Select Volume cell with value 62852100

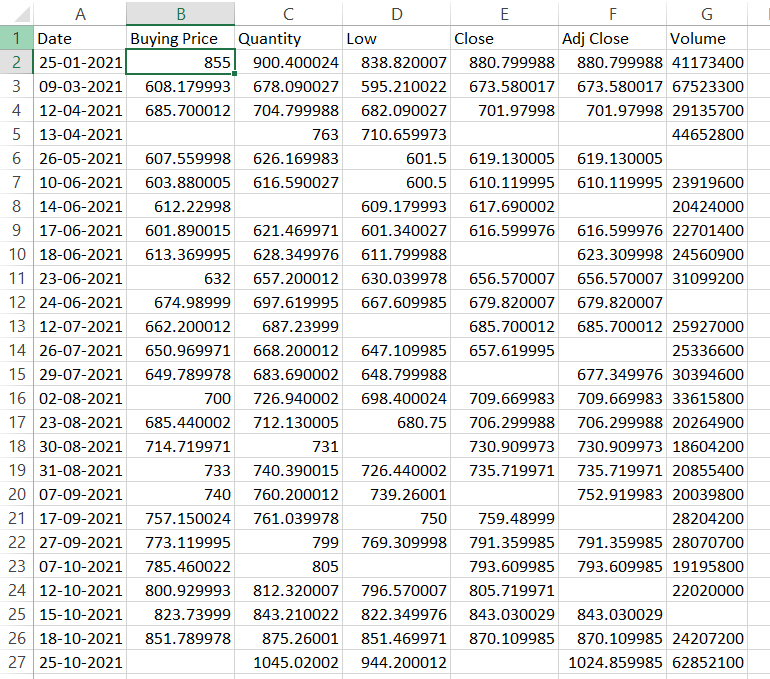coord(707,662)
